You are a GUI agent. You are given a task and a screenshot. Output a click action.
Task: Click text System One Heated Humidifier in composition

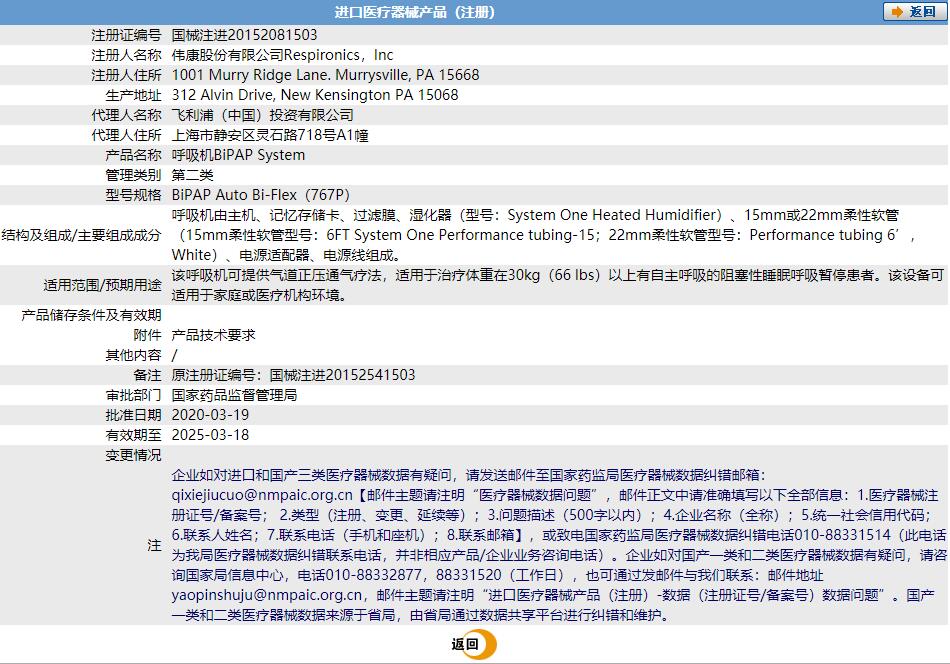pyautogui.click(x=612, y=215)
